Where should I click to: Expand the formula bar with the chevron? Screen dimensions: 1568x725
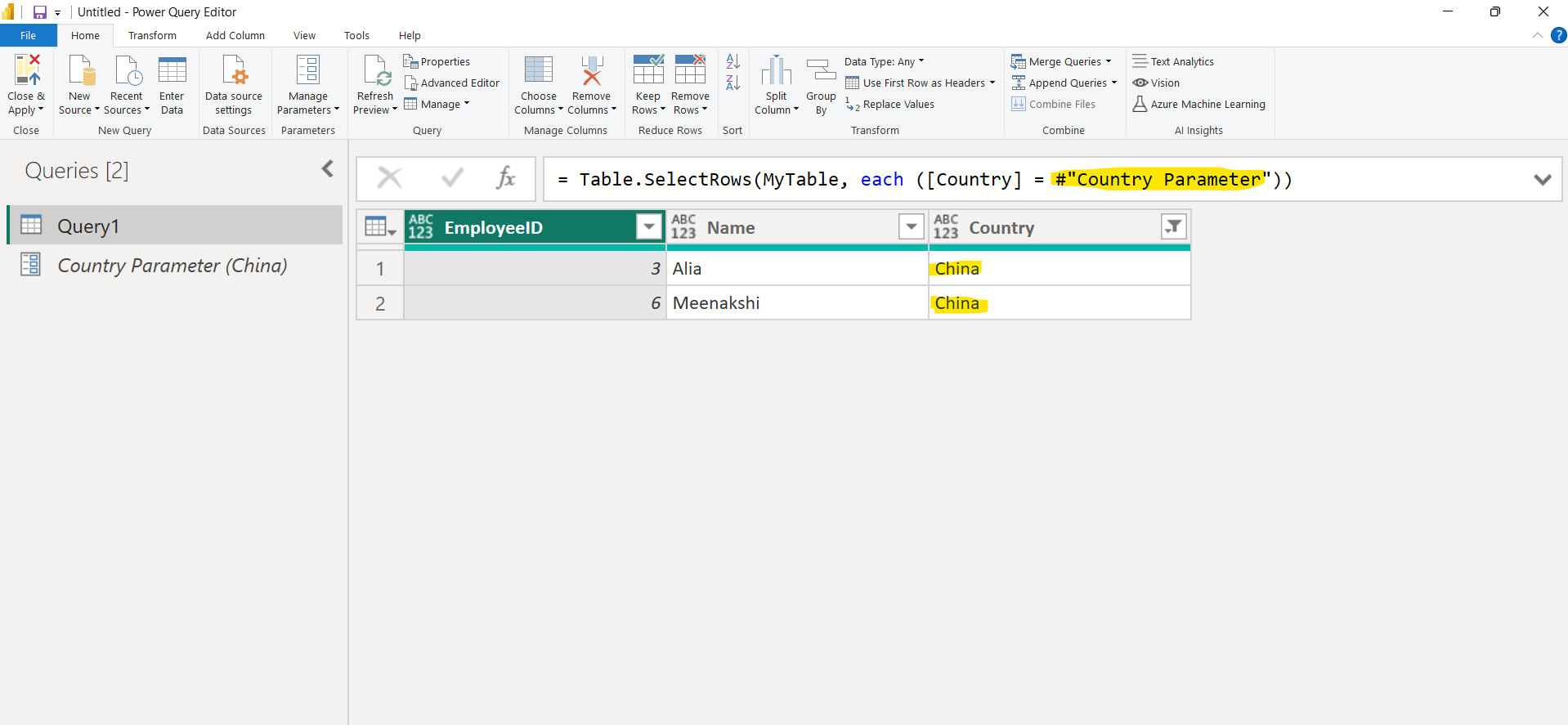point(1542,180)
